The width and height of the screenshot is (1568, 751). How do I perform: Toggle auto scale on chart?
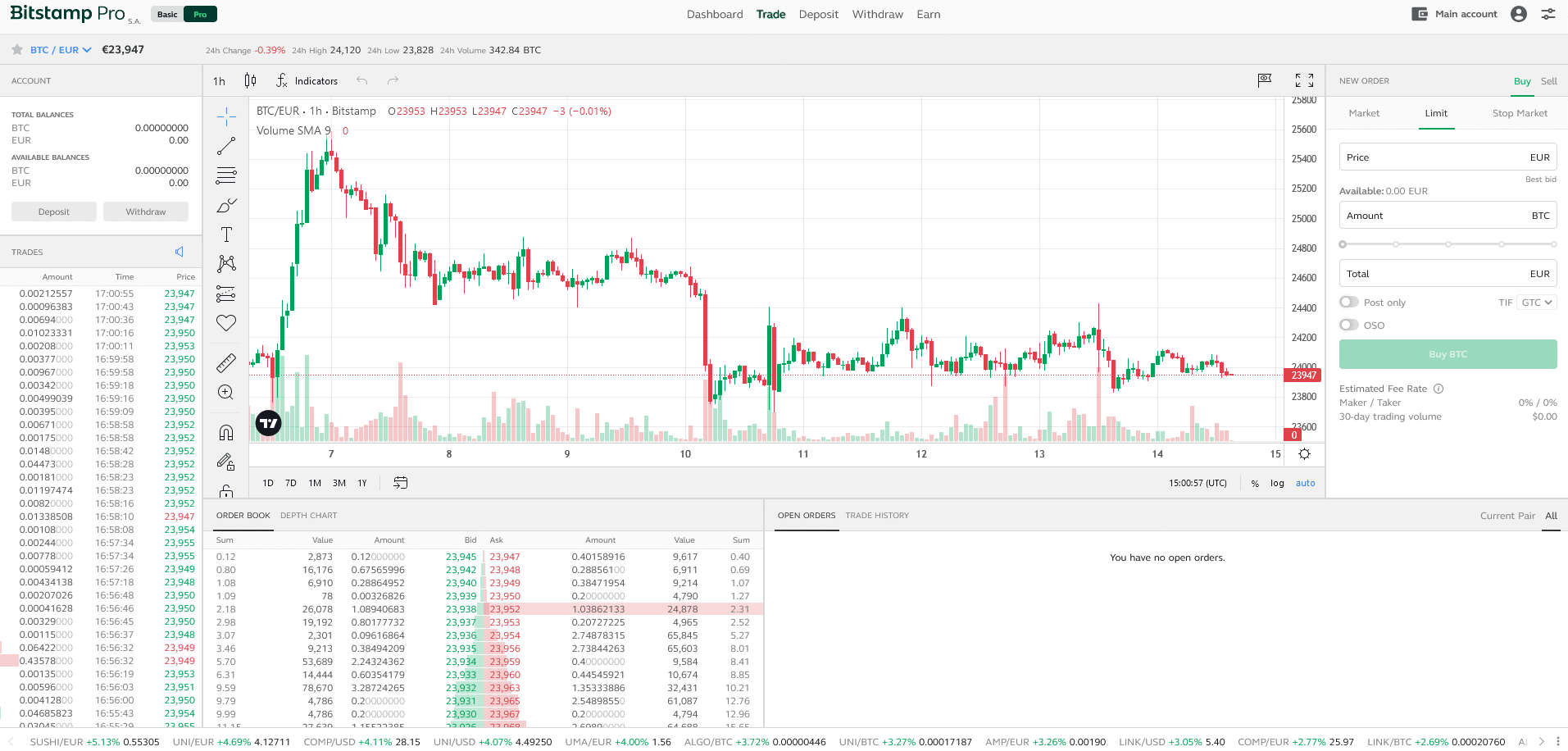(x=1305, y=483)
